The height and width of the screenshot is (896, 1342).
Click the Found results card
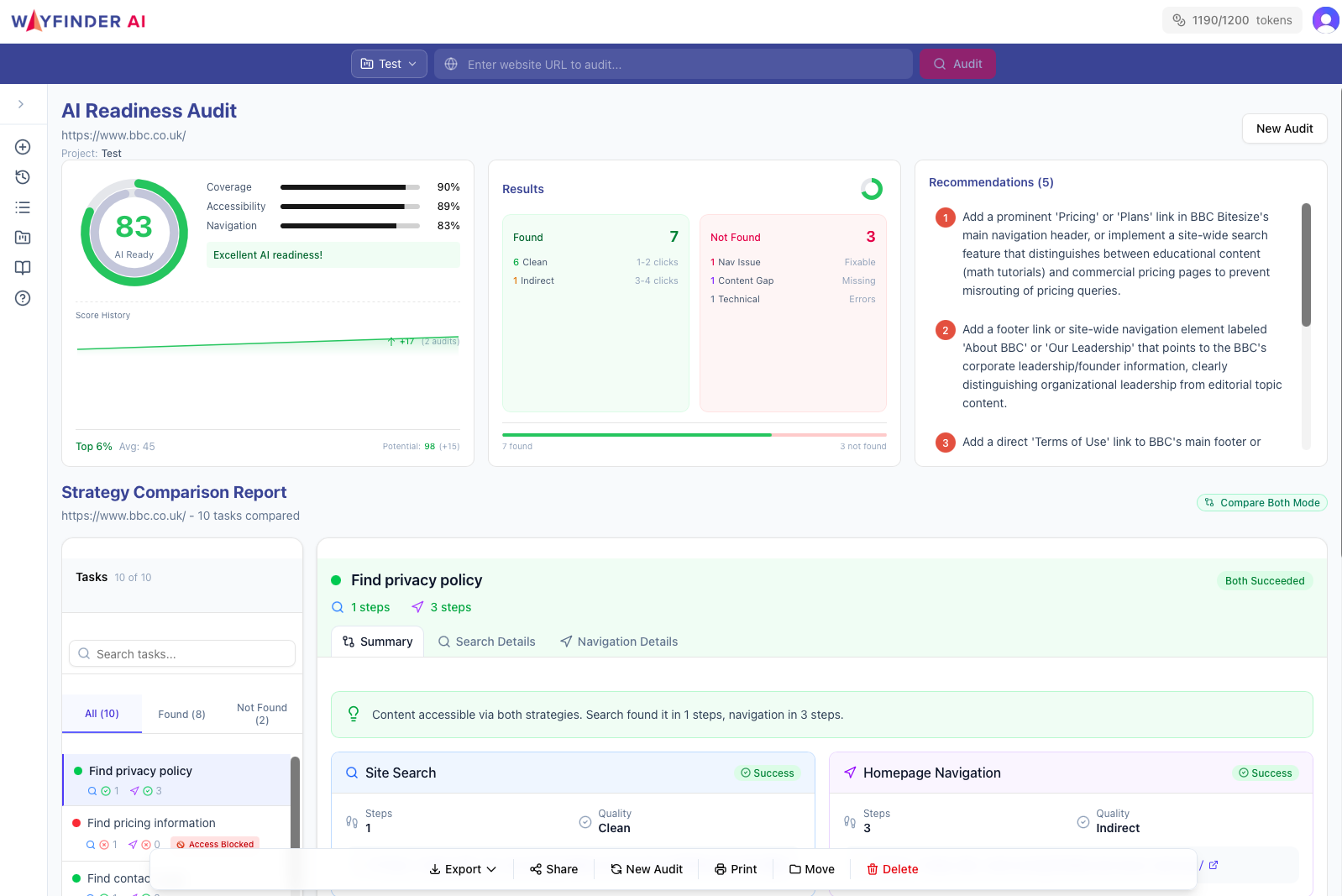pyautogui.click(x=595, y=313)
